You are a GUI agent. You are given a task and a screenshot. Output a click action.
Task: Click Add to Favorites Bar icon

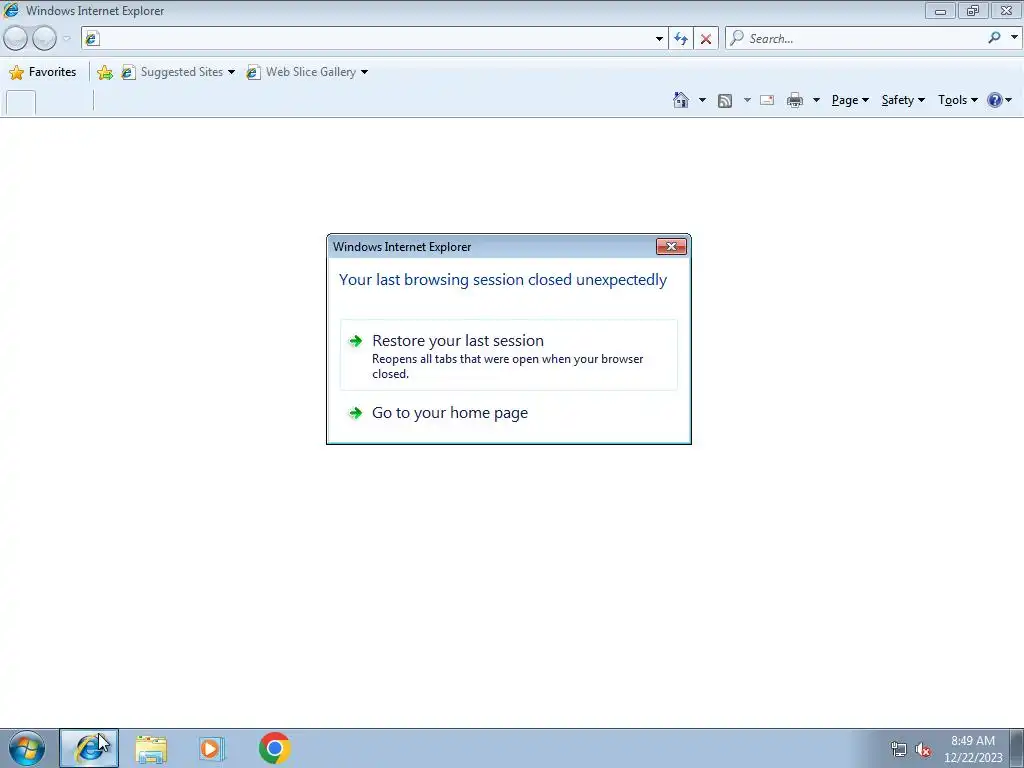(x=104, y=72)
